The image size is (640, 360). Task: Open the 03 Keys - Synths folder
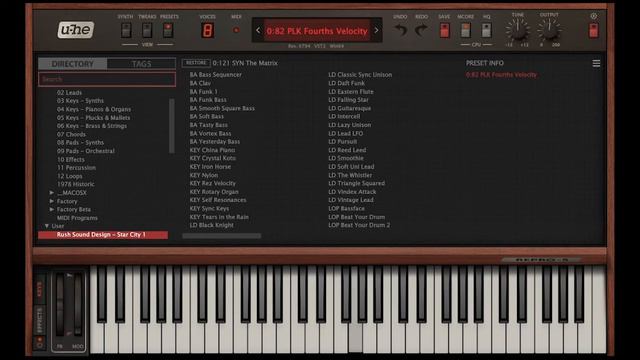(x=80, y=101)
